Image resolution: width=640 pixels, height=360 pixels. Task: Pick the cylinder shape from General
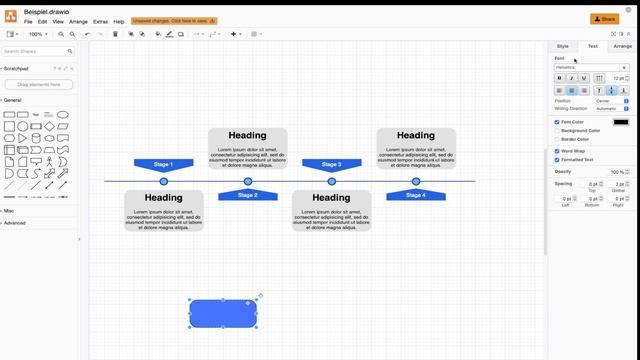(x=36, y=138)
